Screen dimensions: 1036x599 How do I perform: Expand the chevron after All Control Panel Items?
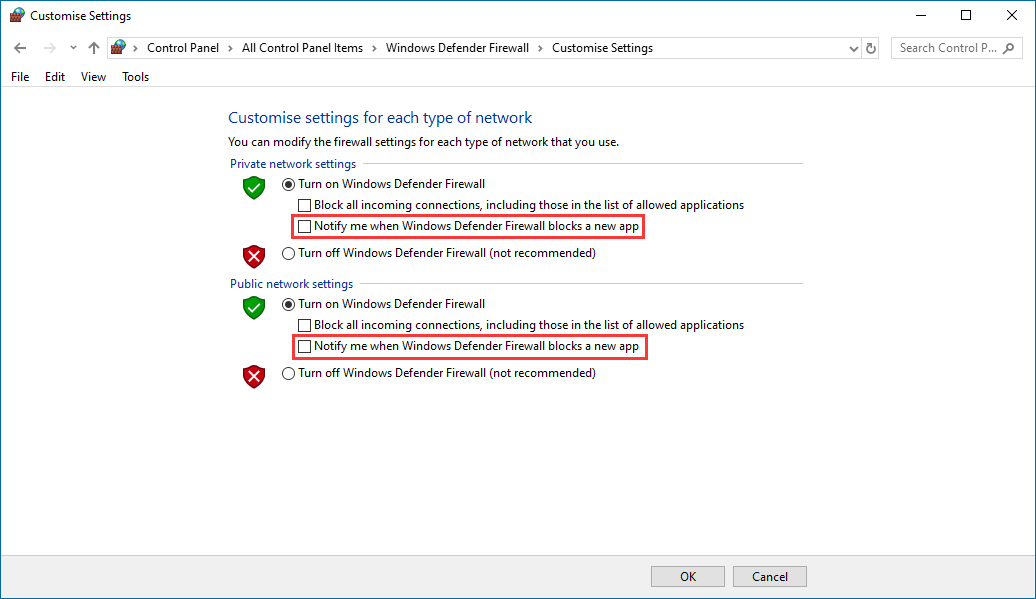click(x=374, y=48)
